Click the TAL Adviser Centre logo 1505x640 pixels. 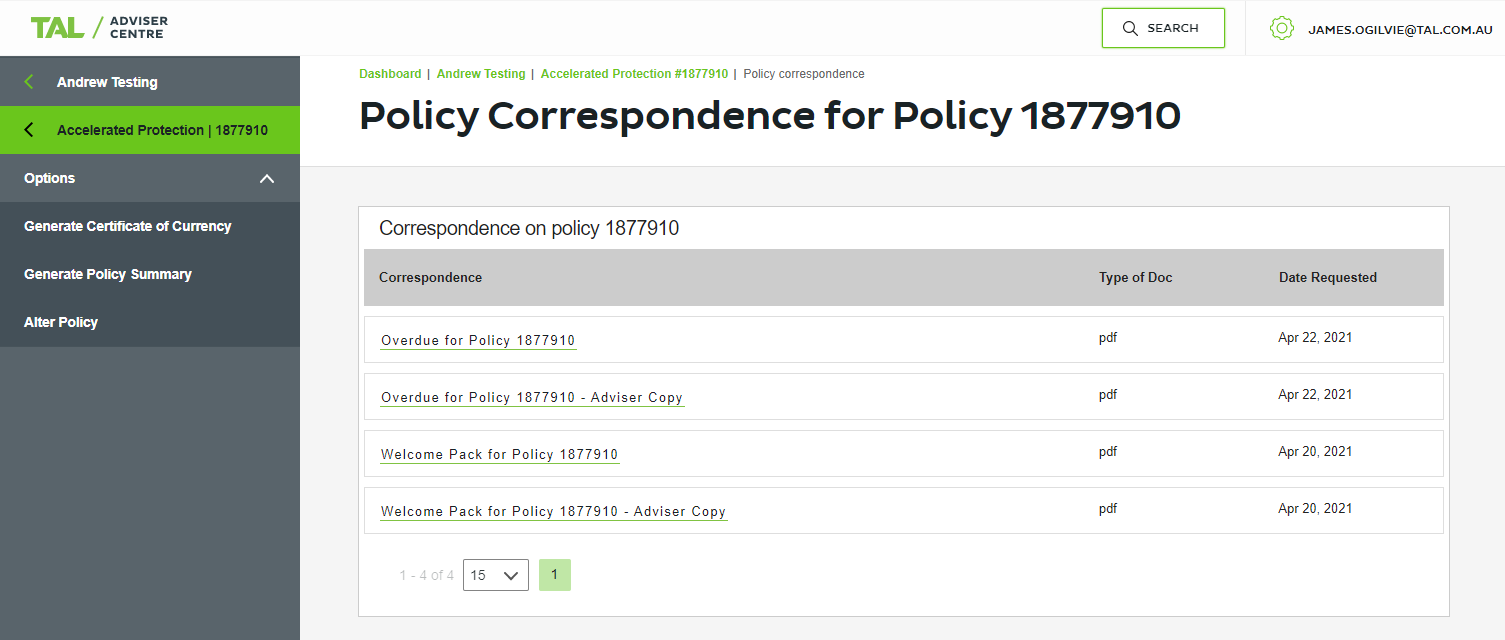(x=99, y=28)
